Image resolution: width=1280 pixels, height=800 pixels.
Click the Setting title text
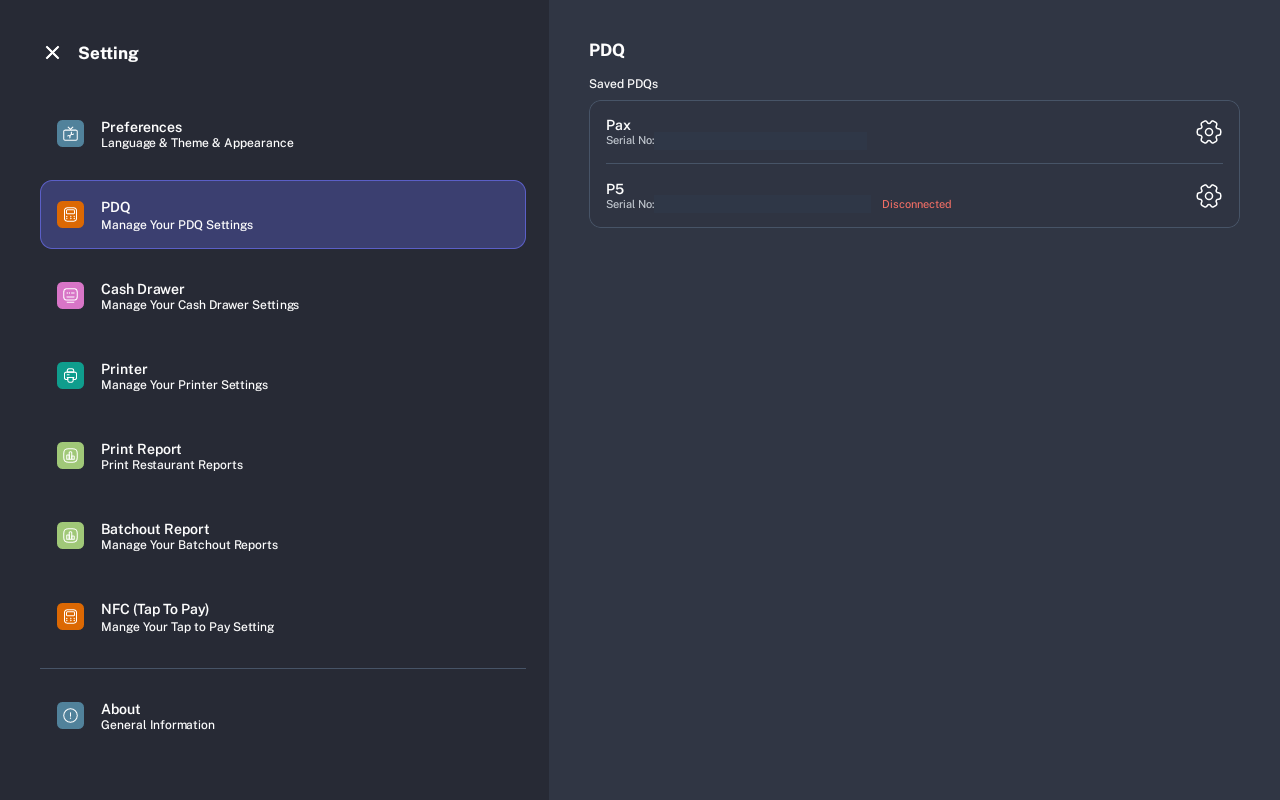tap(108, 53)
